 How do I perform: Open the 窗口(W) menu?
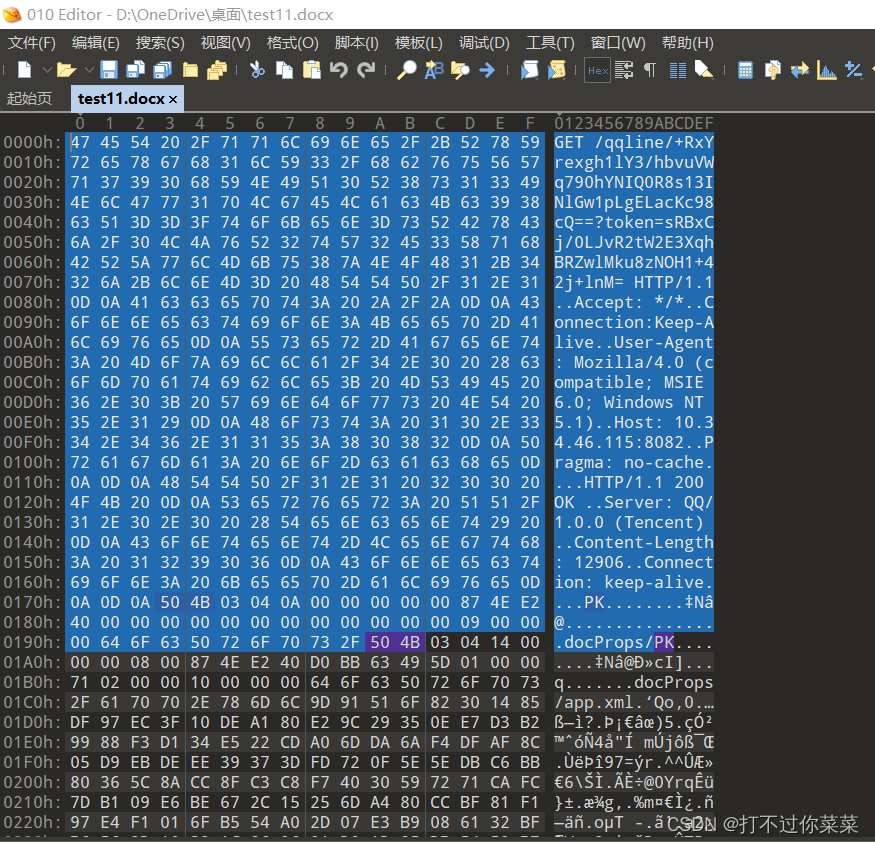(618, 43)
